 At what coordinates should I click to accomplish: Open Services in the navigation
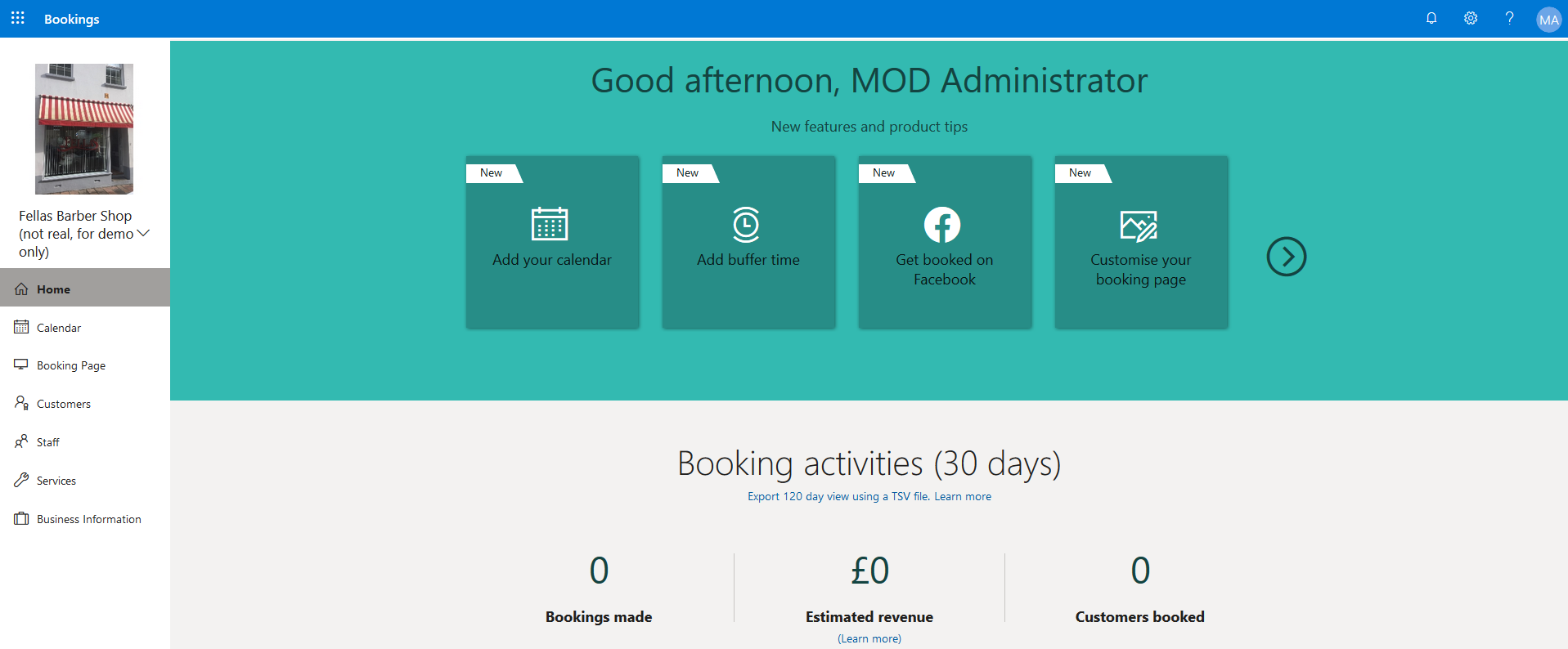click(x=85, y=481)
